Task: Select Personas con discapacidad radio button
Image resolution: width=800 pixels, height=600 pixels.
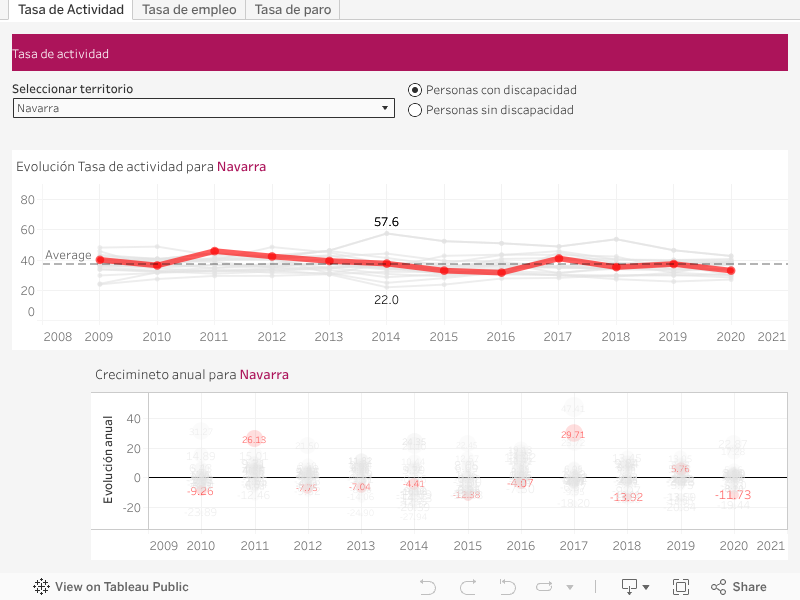Action: click(x=416, y=90)
